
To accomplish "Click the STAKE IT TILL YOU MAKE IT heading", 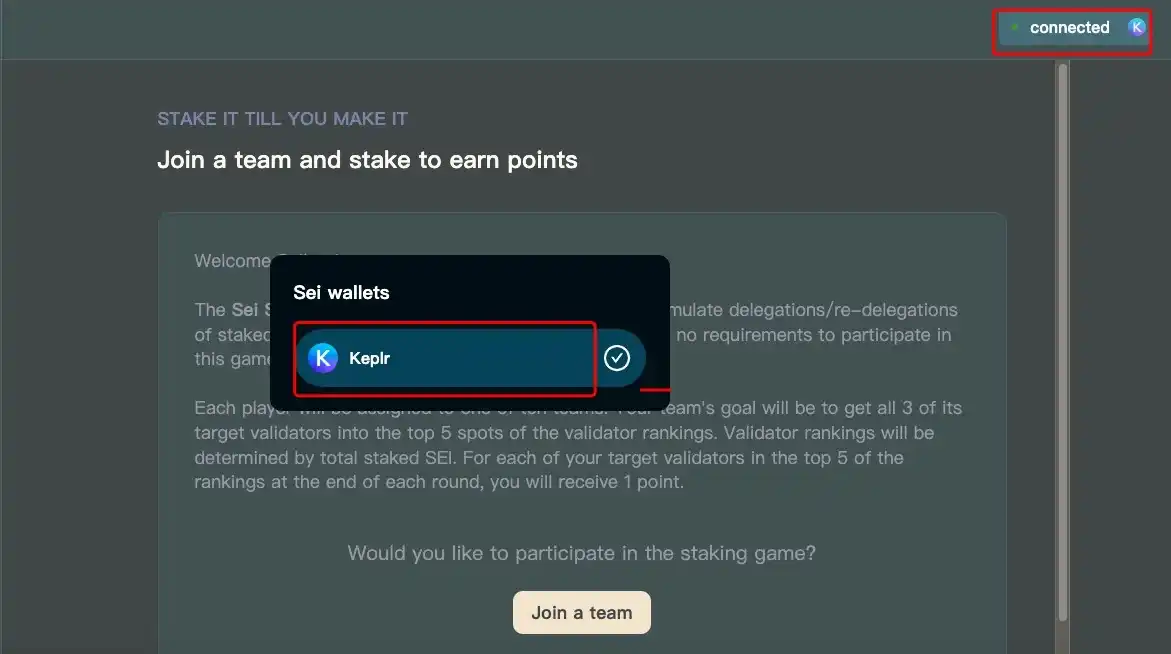I will [x=282, y=119].
